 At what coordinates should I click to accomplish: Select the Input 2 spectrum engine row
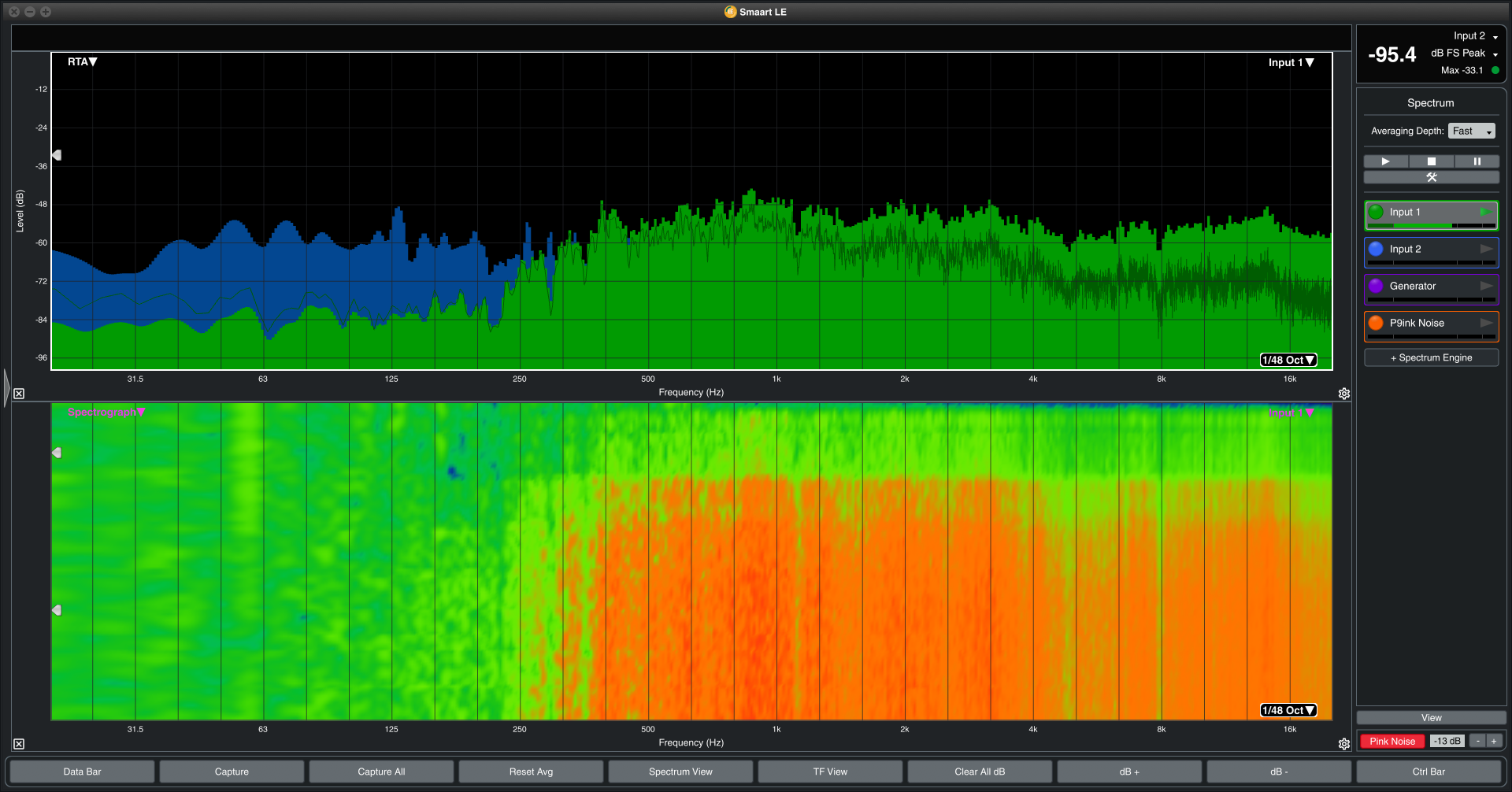point(1432,253)
